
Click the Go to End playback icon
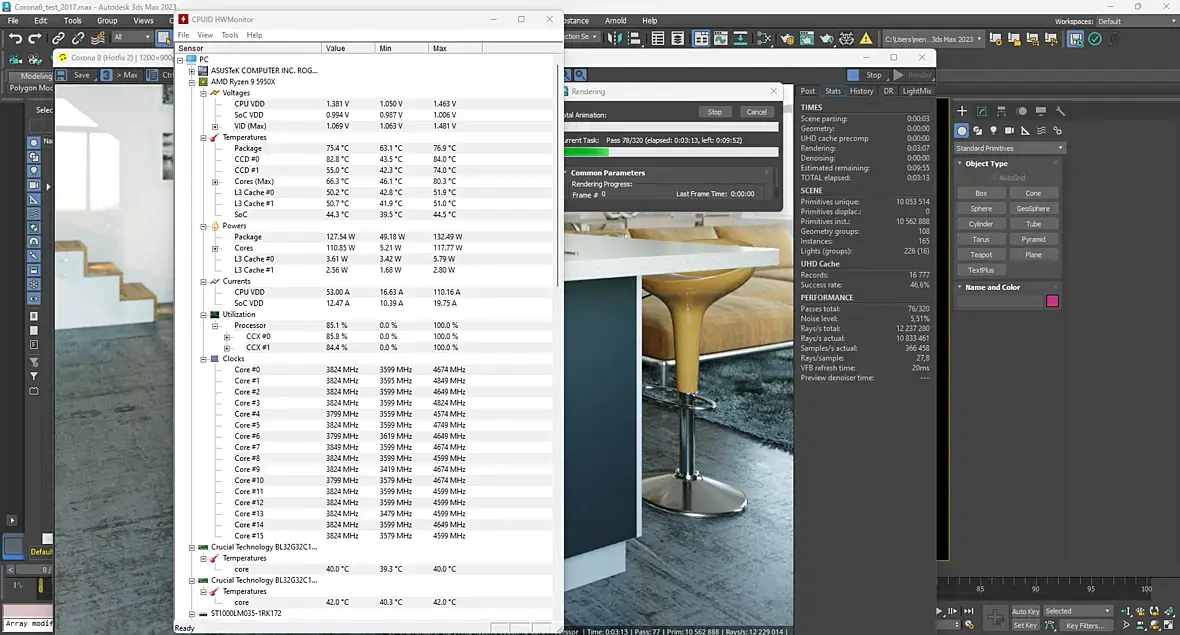click(969, 611)
